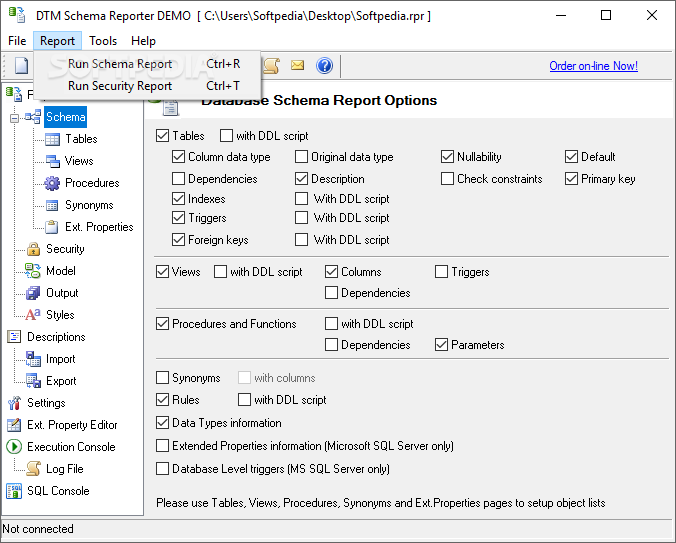Open the Help menu
The height and width of the screenshot is (543, 676).
click(143, 41)
